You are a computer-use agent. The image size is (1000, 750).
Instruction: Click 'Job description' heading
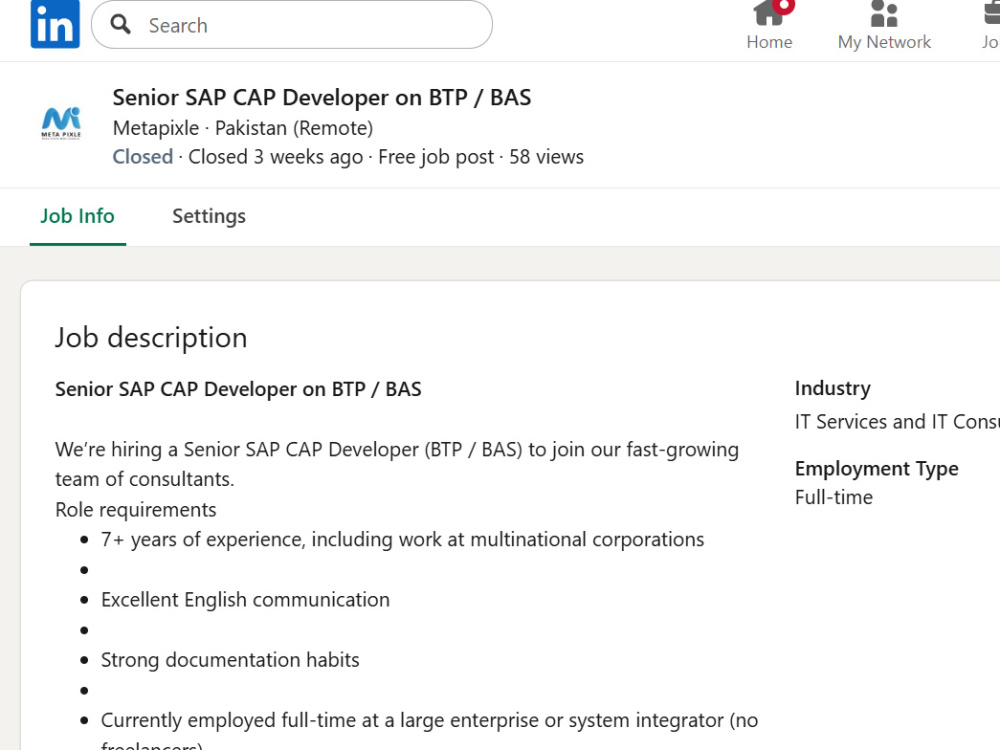tap(151, 337)
